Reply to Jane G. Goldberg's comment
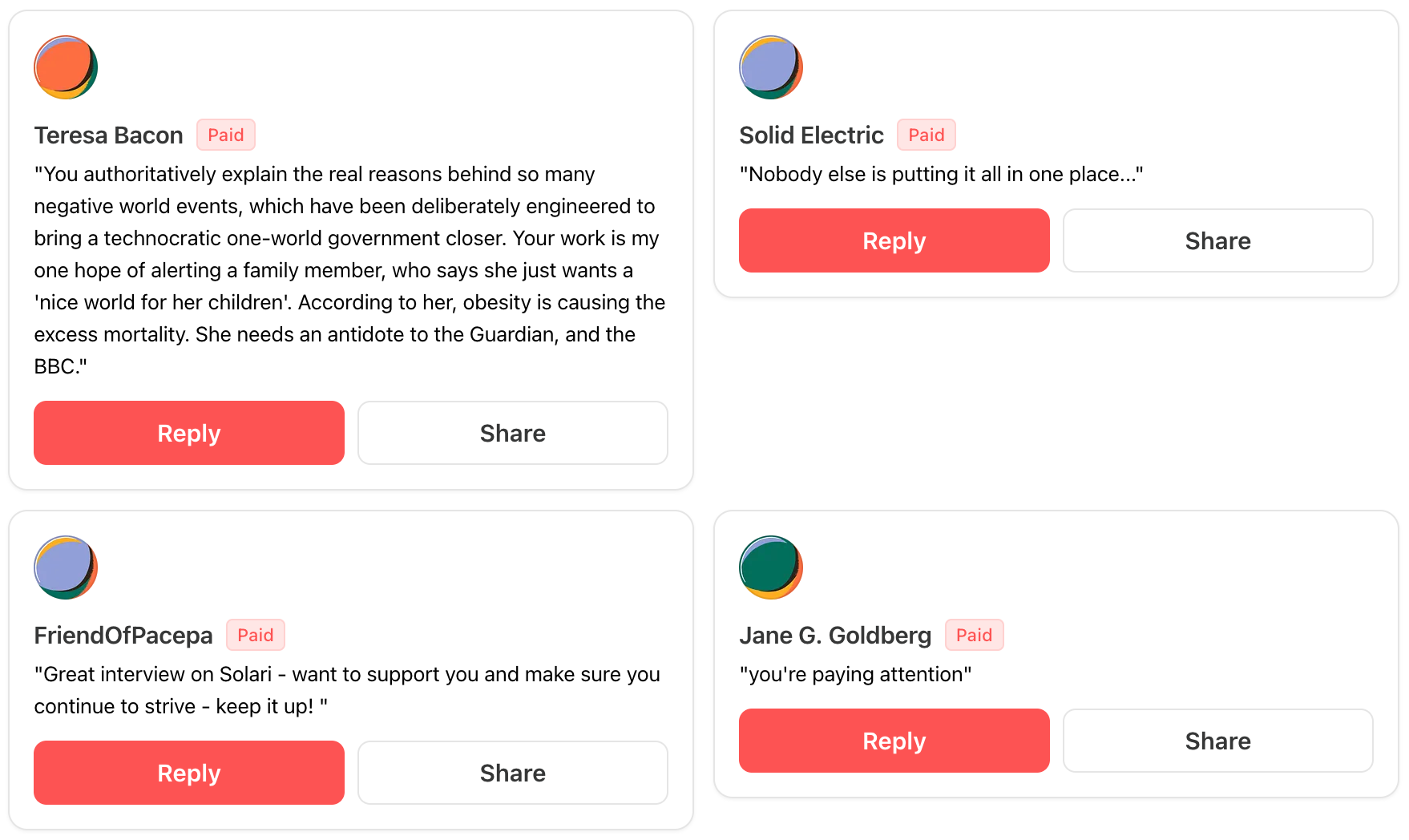 click(894, 741)
